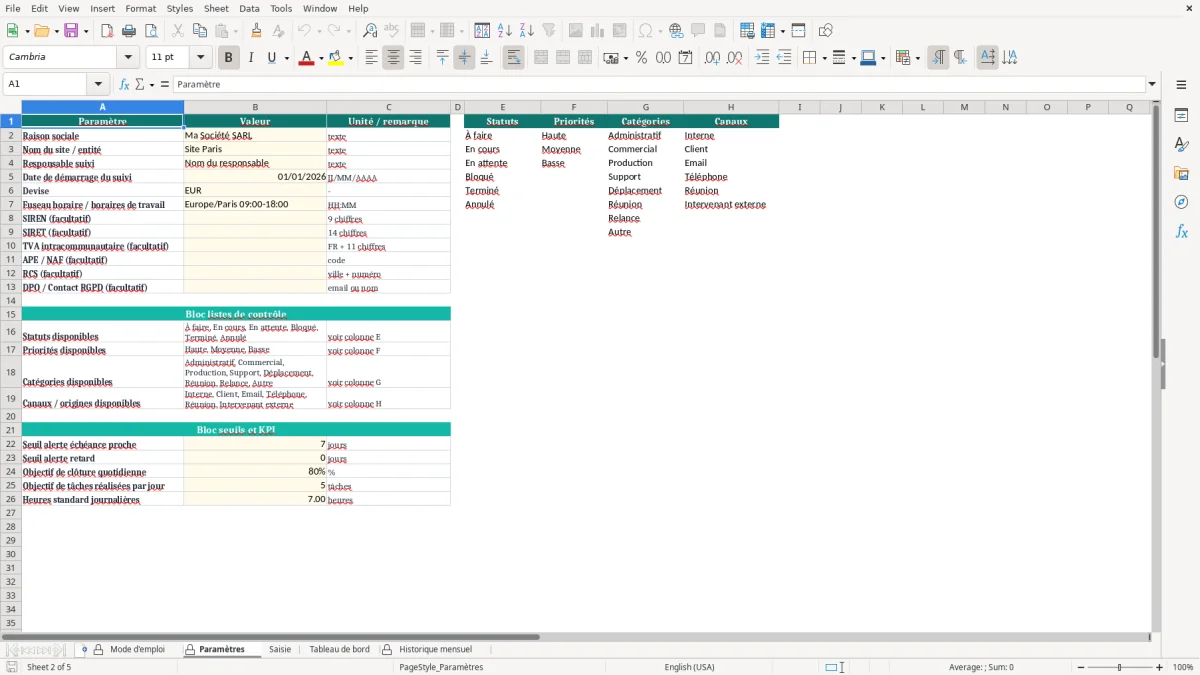Click the status bar zoom slider
Screen dimensions: 1200x675
click(x=1119, y=667)
